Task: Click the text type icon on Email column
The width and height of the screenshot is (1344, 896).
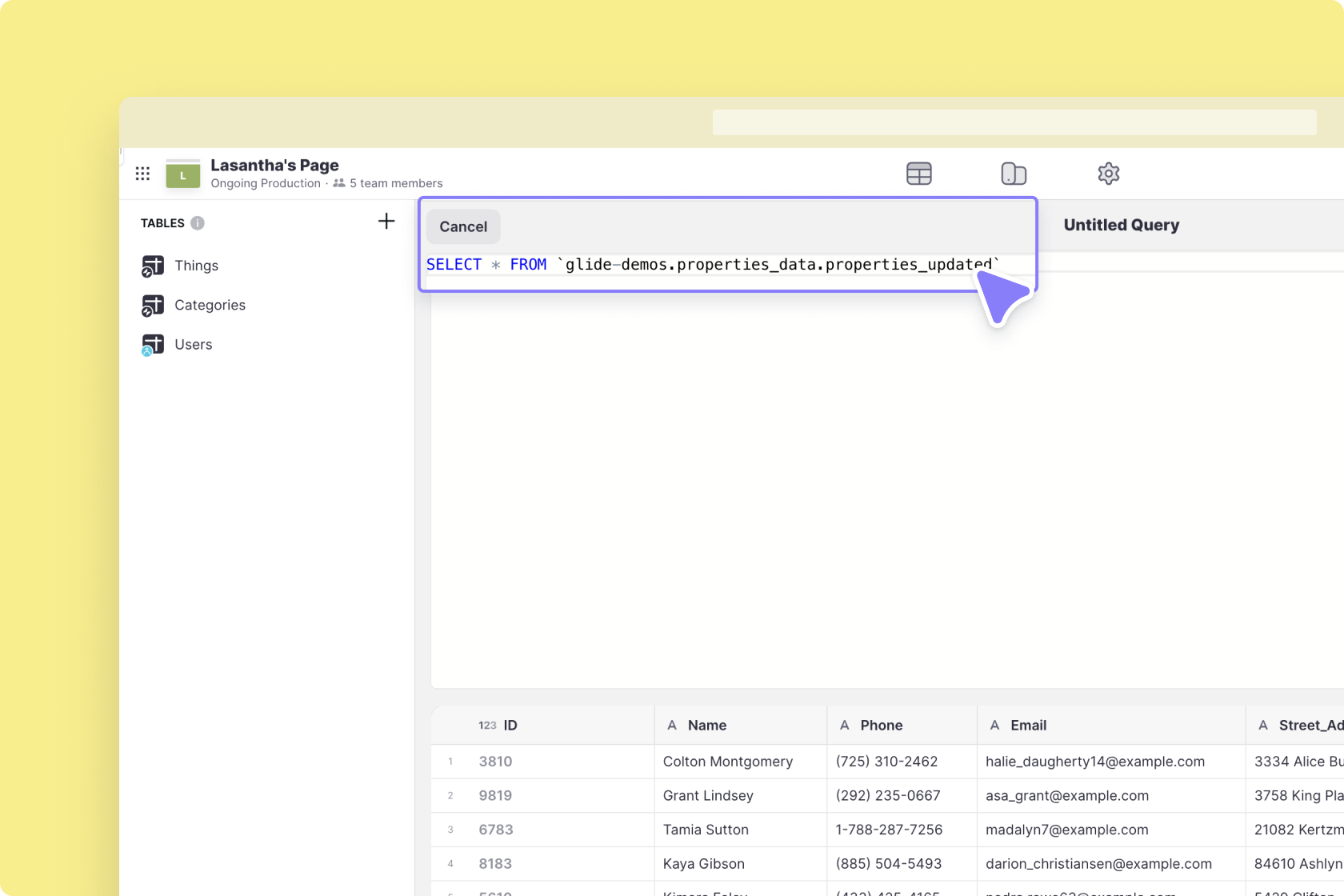Action: [994, 725]
